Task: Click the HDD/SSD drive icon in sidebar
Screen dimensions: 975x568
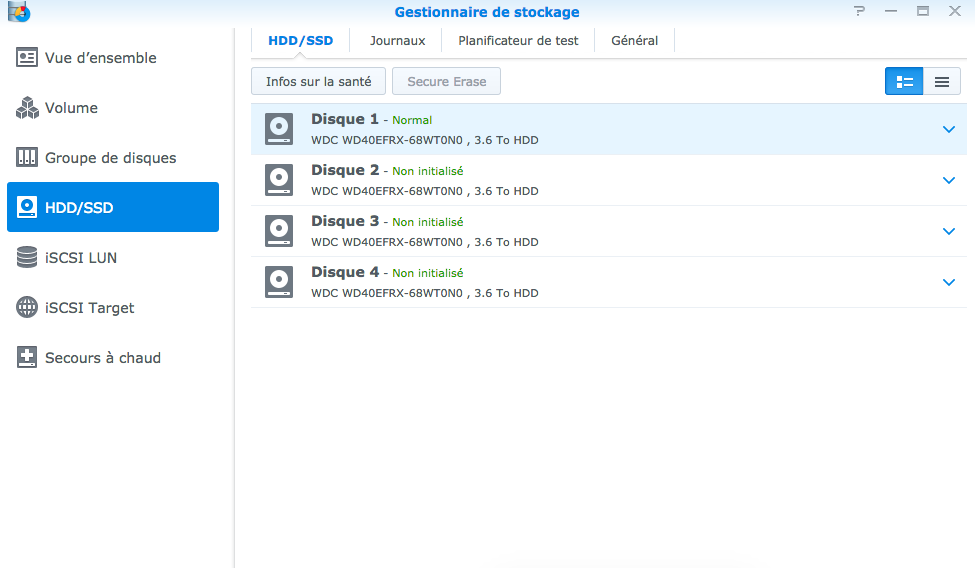Action: (x=27, y=207)
